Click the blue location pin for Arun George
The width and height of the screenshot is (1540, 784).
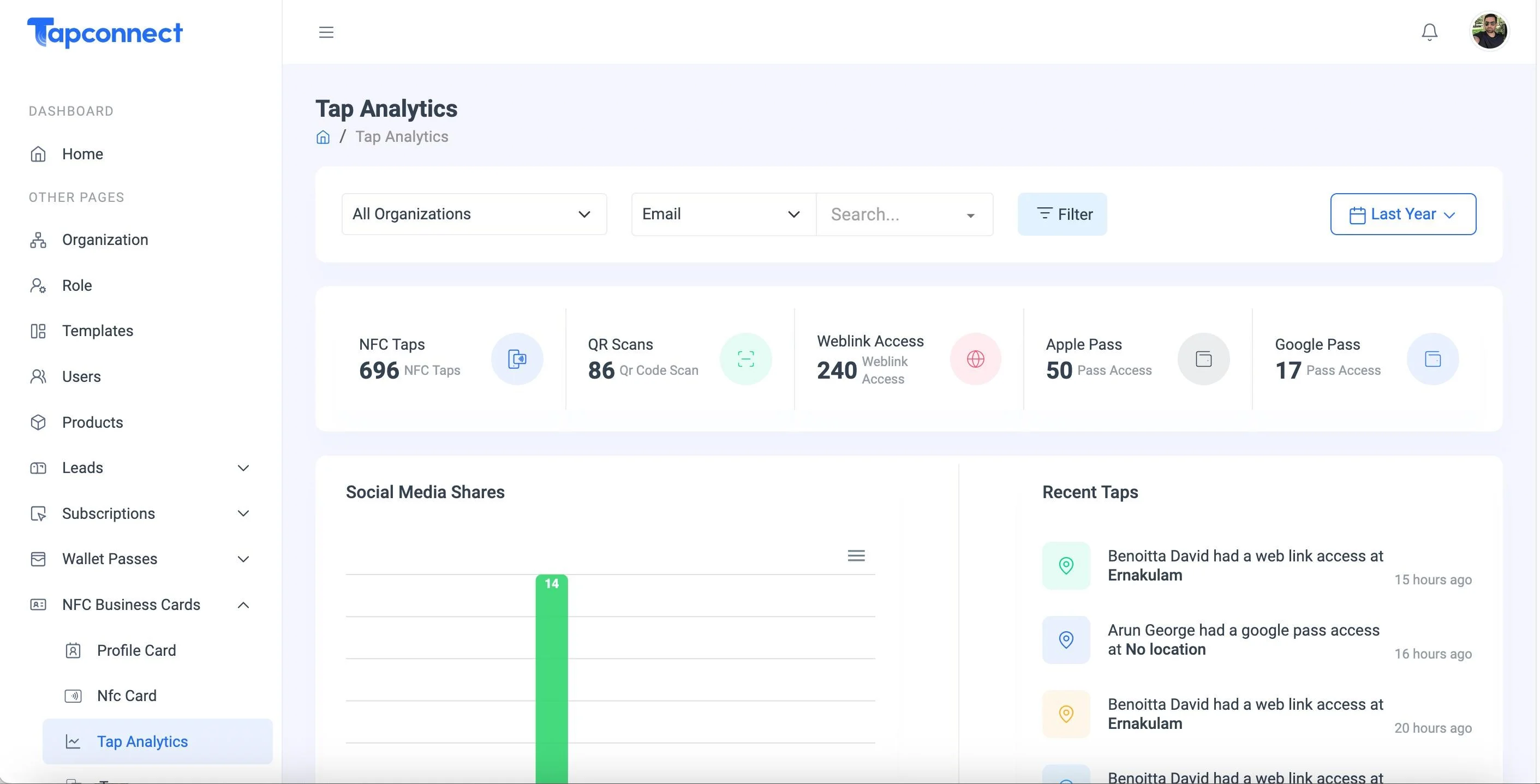tap(1066, 639)
